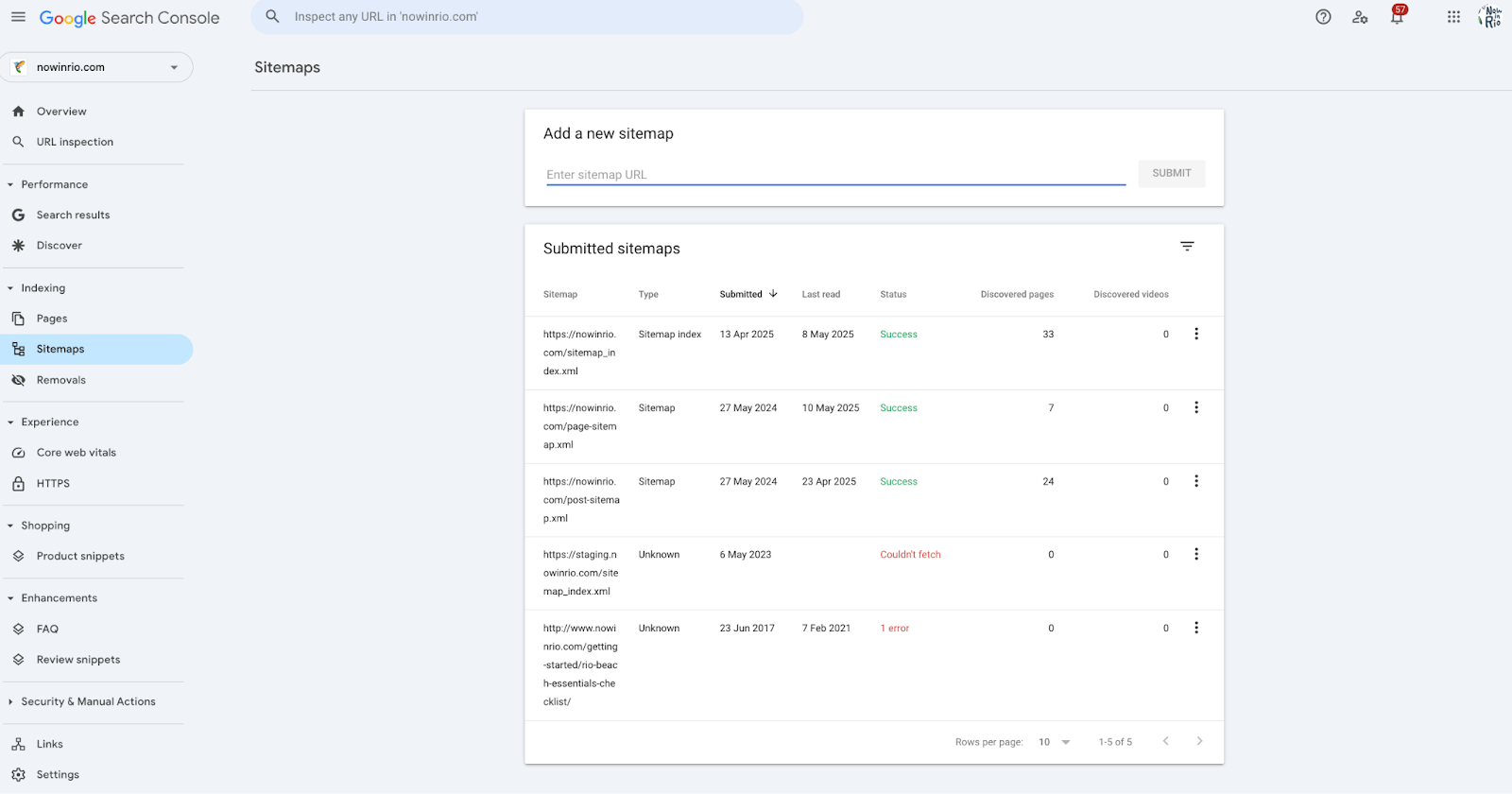The width and height of the screenshot is (1512, 794).
Task: Open the Google apps grid
Action: pyautogui.click(x=1453, y=17)
